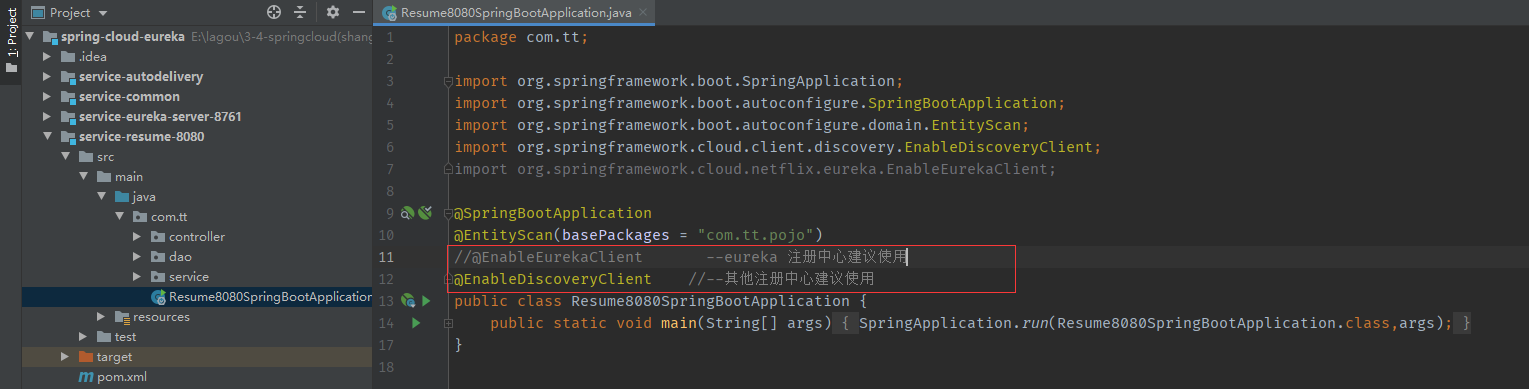Run main method from line 14 gutter arrow
1529x389 pixels.
click(416, 322)
